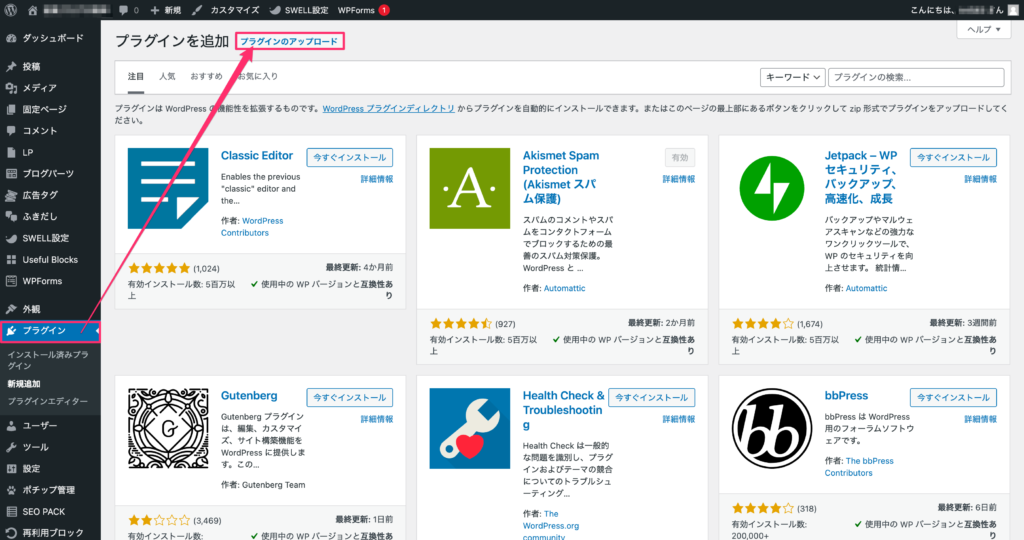Open the comments bubble icon in admin bar
The width and height of the screenshot is (1024, 540).
click(124, 10)
